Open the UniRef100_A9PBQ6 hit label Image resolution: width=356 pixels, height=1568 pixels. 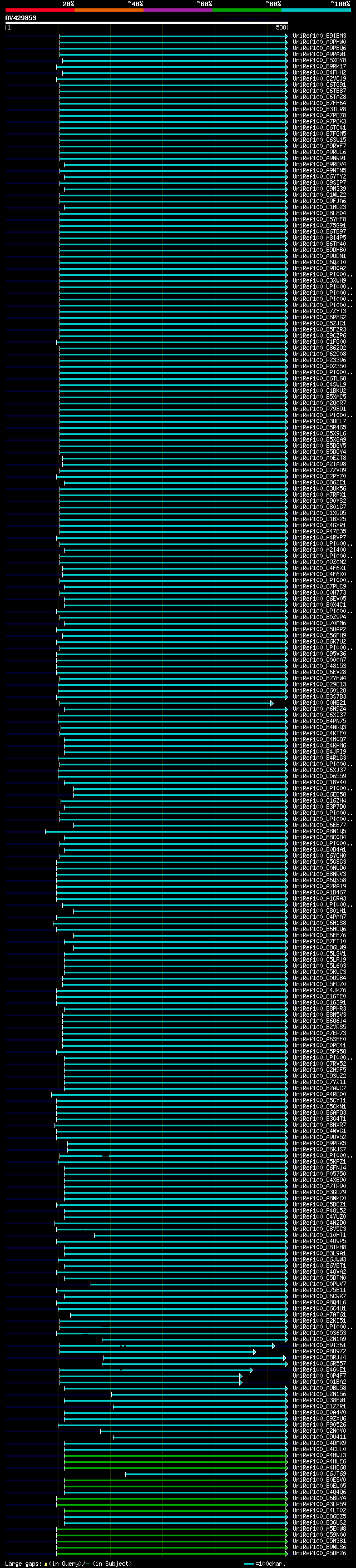tap(319, 48)
